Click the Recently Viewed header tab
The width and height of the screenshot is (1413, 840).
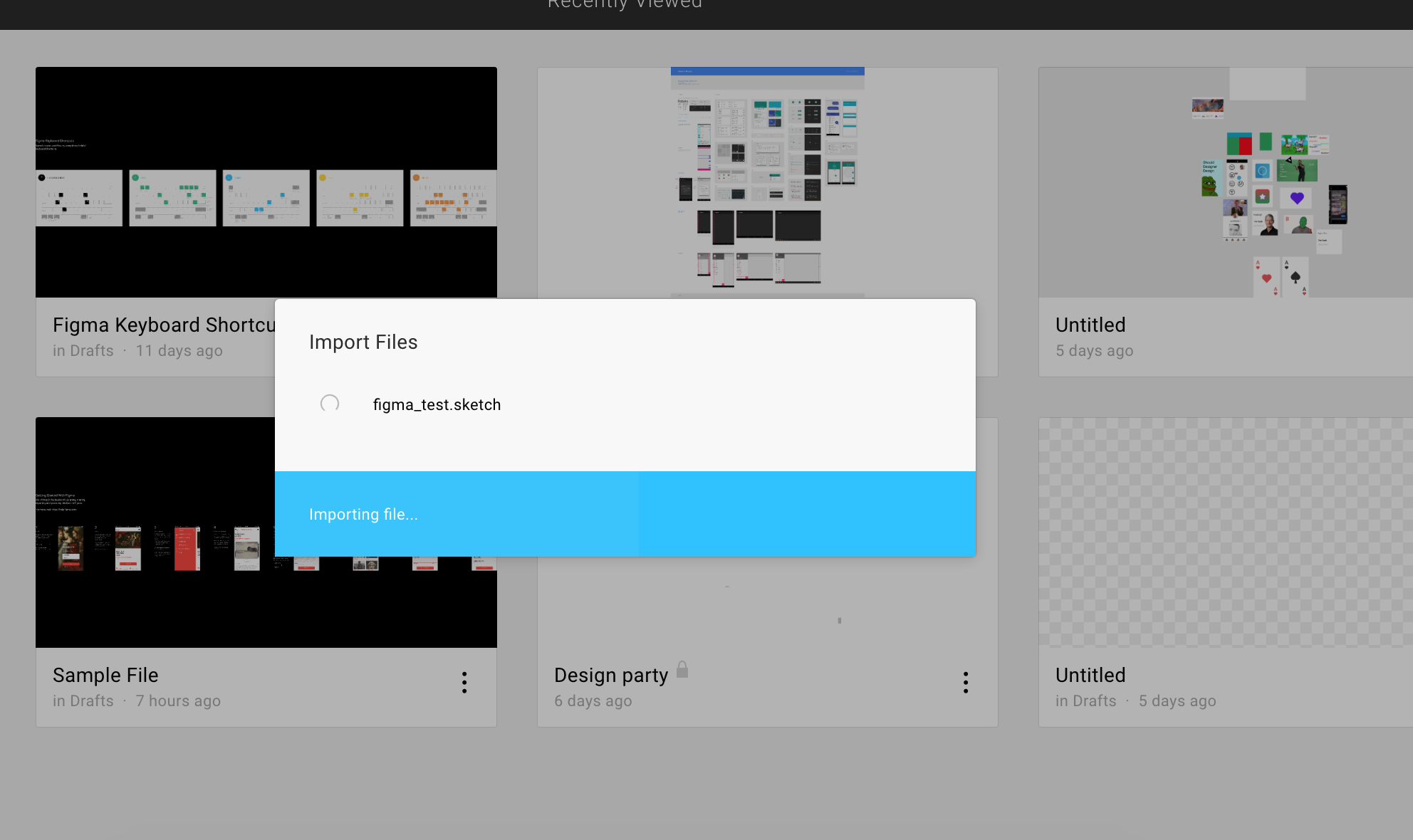(625, 4)
